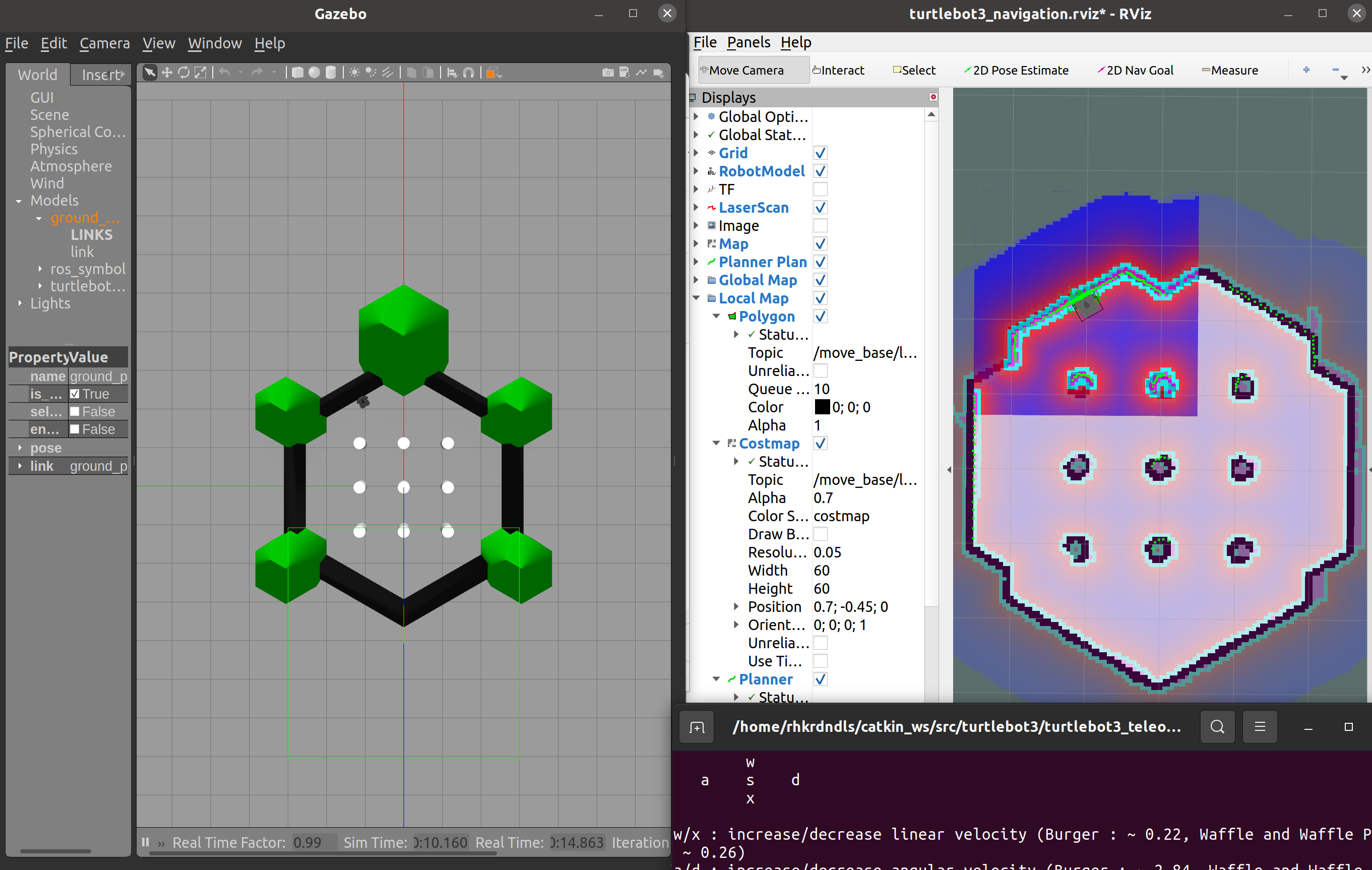Pause the Gazebo simulation
1372x870 pixels.
[x=145, y=842]
